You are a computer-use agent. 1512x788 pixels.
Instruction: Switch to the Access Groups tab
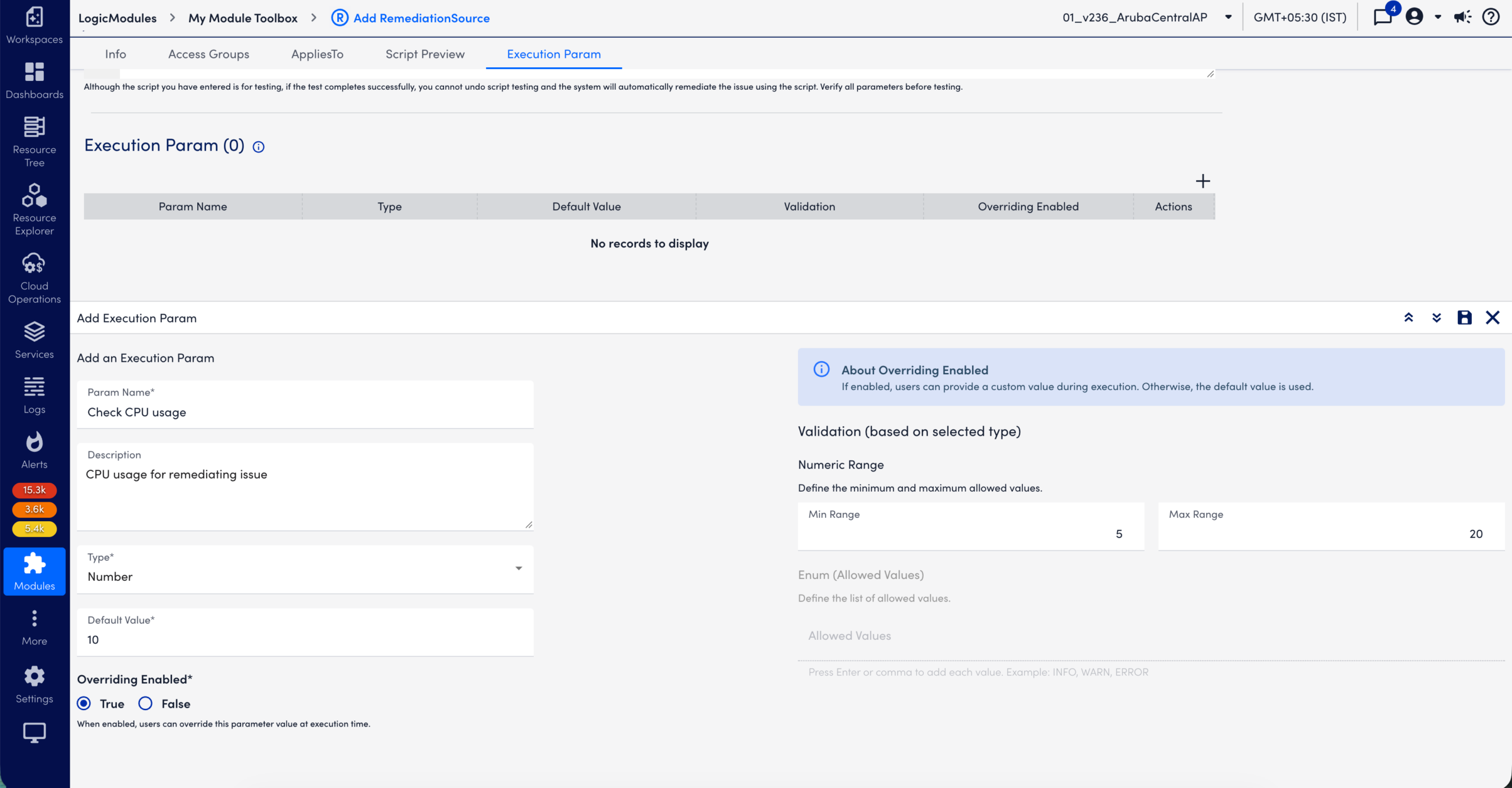click(x=208, y=54)
